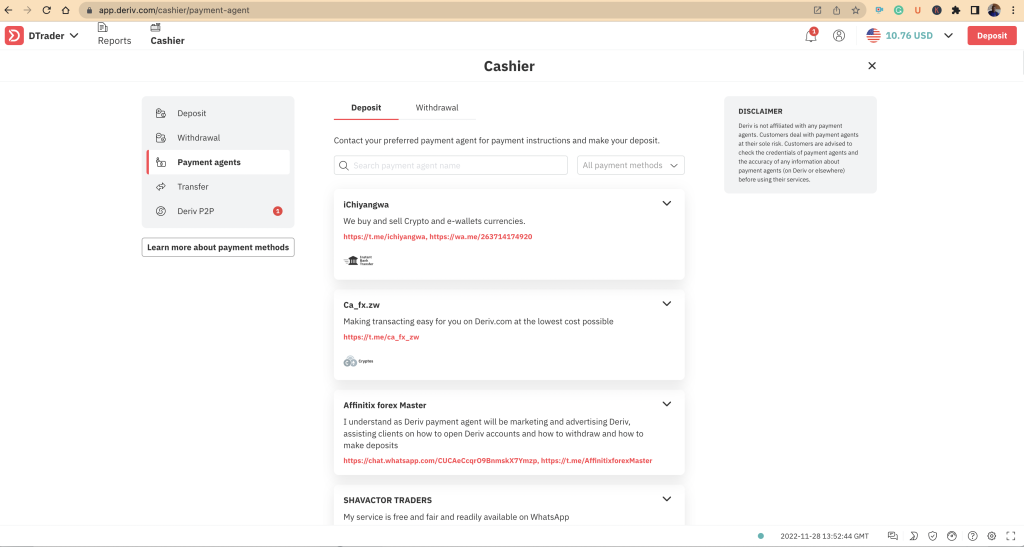Viewport: 1024px width, 547px height.
Task: Click the Deriv P2P sidebar icon
Action: click(x=161, y=211)
